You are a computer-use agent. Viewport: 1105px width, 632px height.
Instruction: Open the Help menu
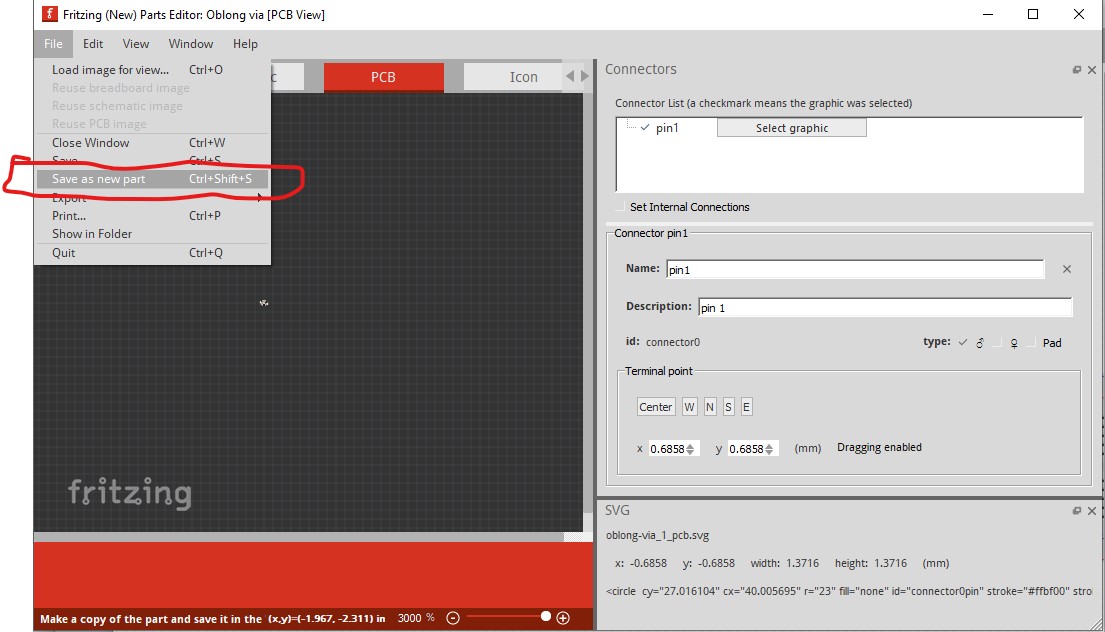[245, 44]
